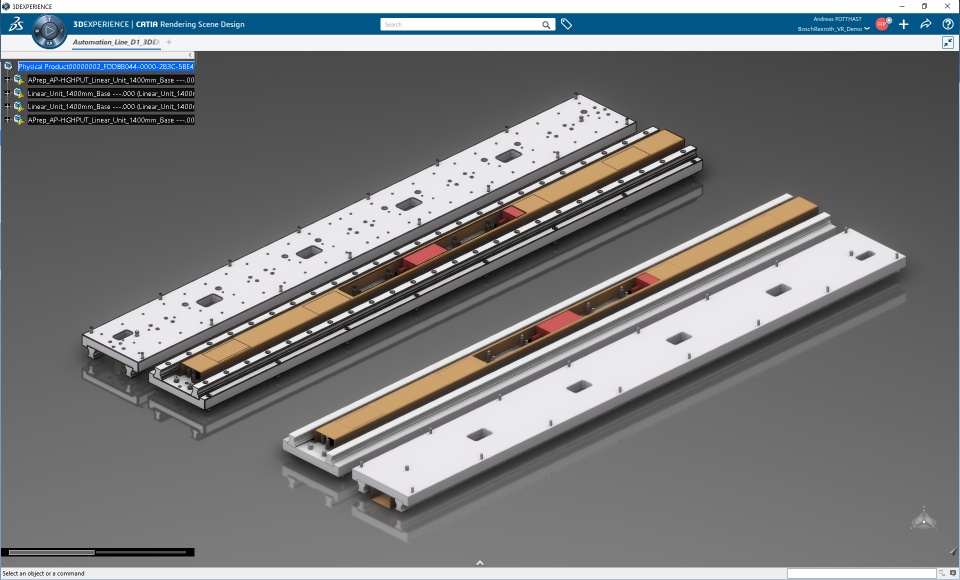Click the plus Add icon in header
The image size is (960, 580).
904,24
